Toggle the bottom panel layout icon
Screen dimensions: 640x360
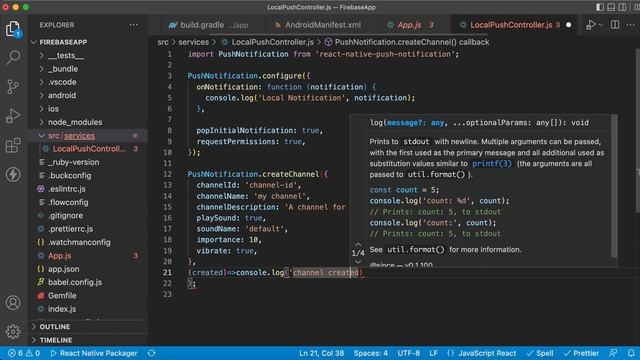click(x=611, y=7)
